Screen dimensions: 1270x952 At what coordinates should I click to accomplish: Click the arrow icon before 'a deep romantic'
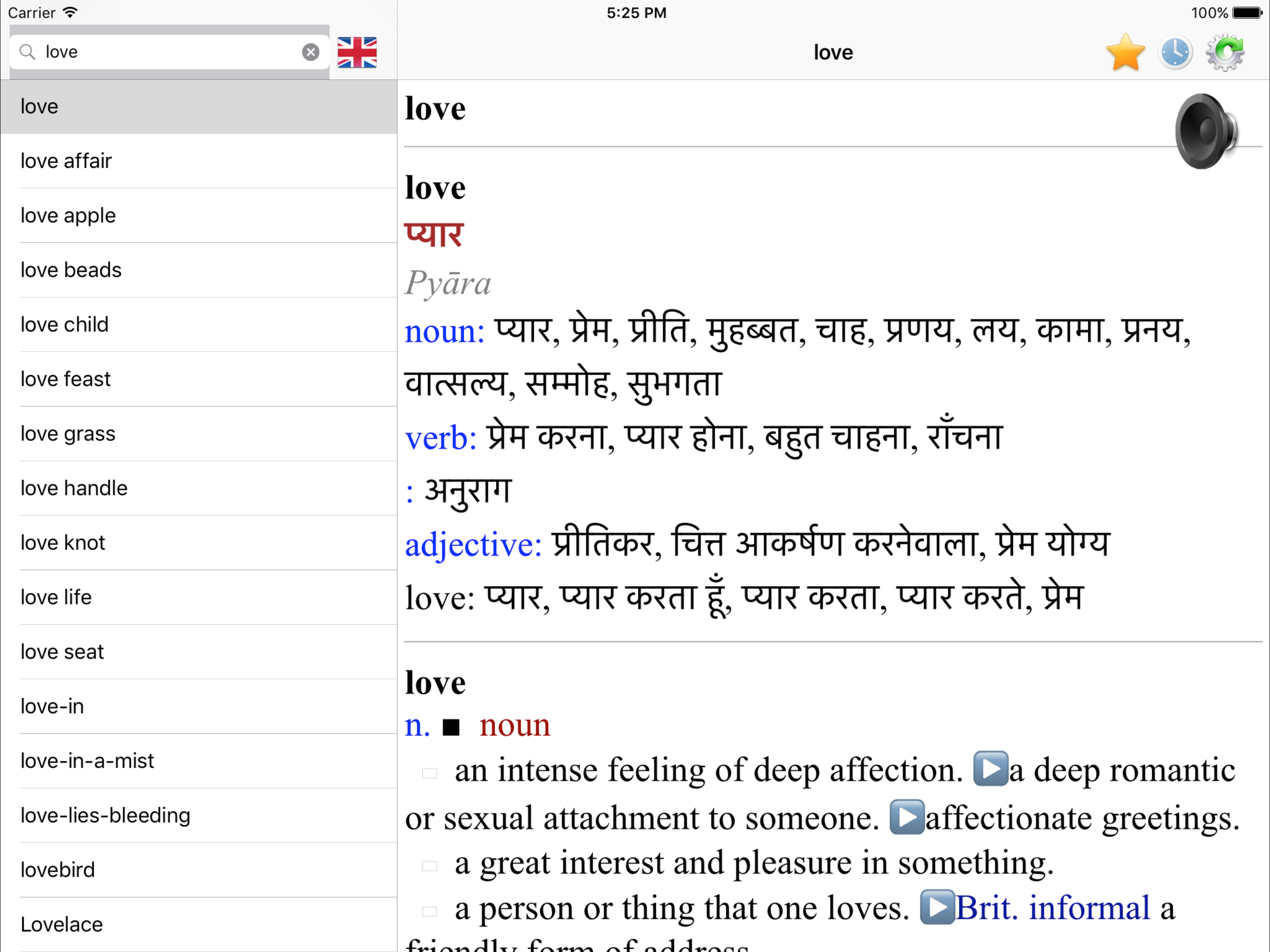991,768
